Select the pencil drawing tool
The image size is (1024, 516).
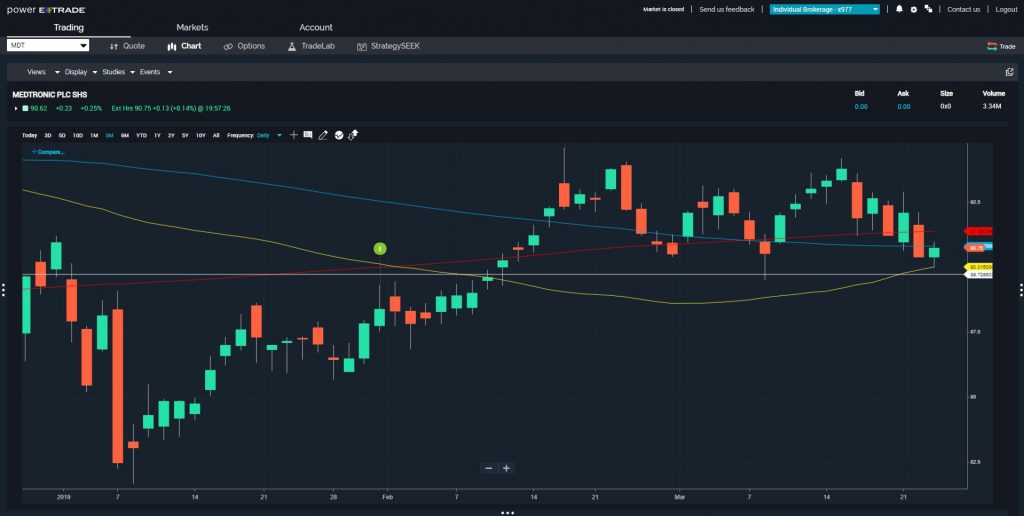[x=323, y=135]
